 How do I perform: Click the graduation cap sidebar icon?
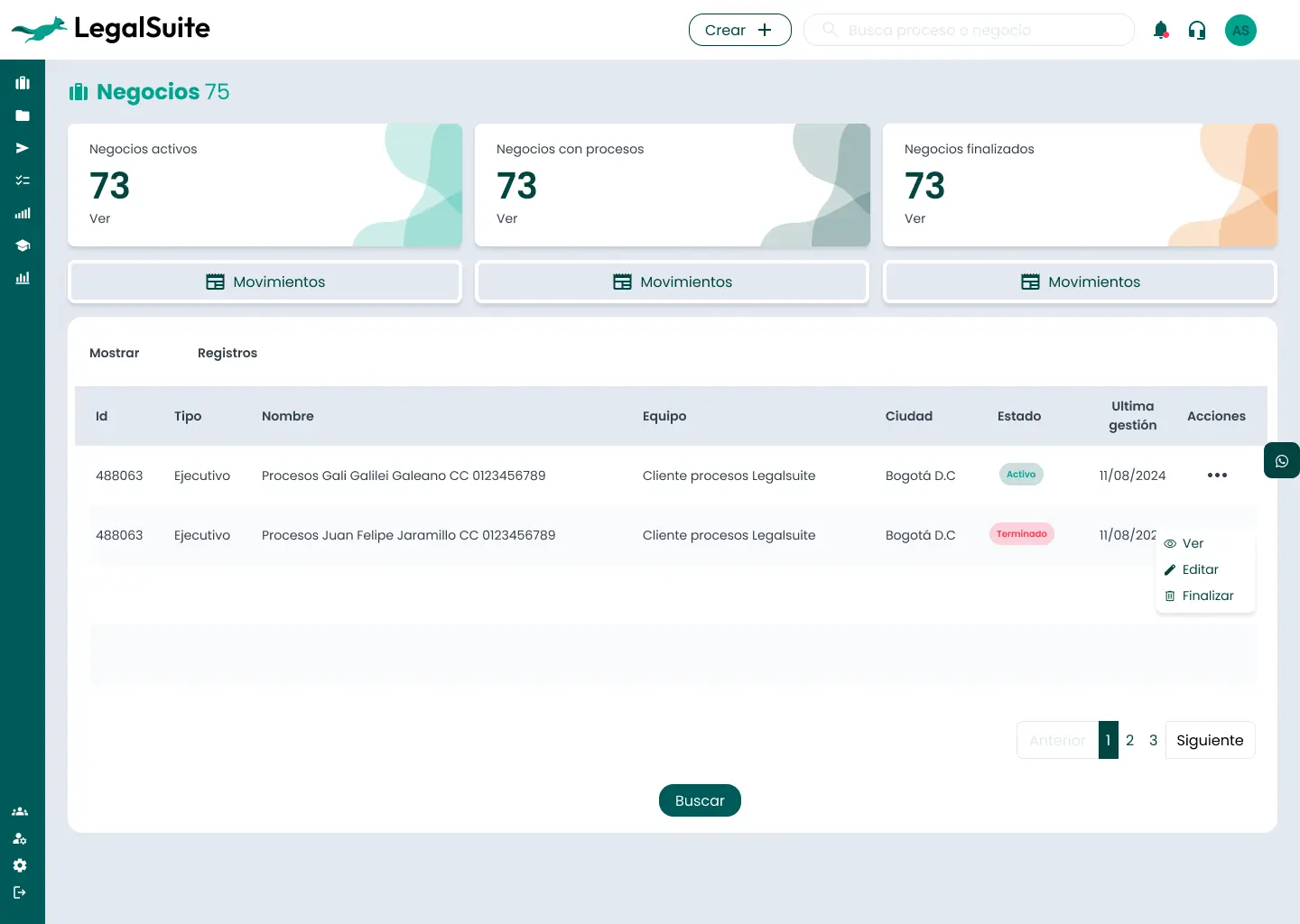[x=23, y=245]
